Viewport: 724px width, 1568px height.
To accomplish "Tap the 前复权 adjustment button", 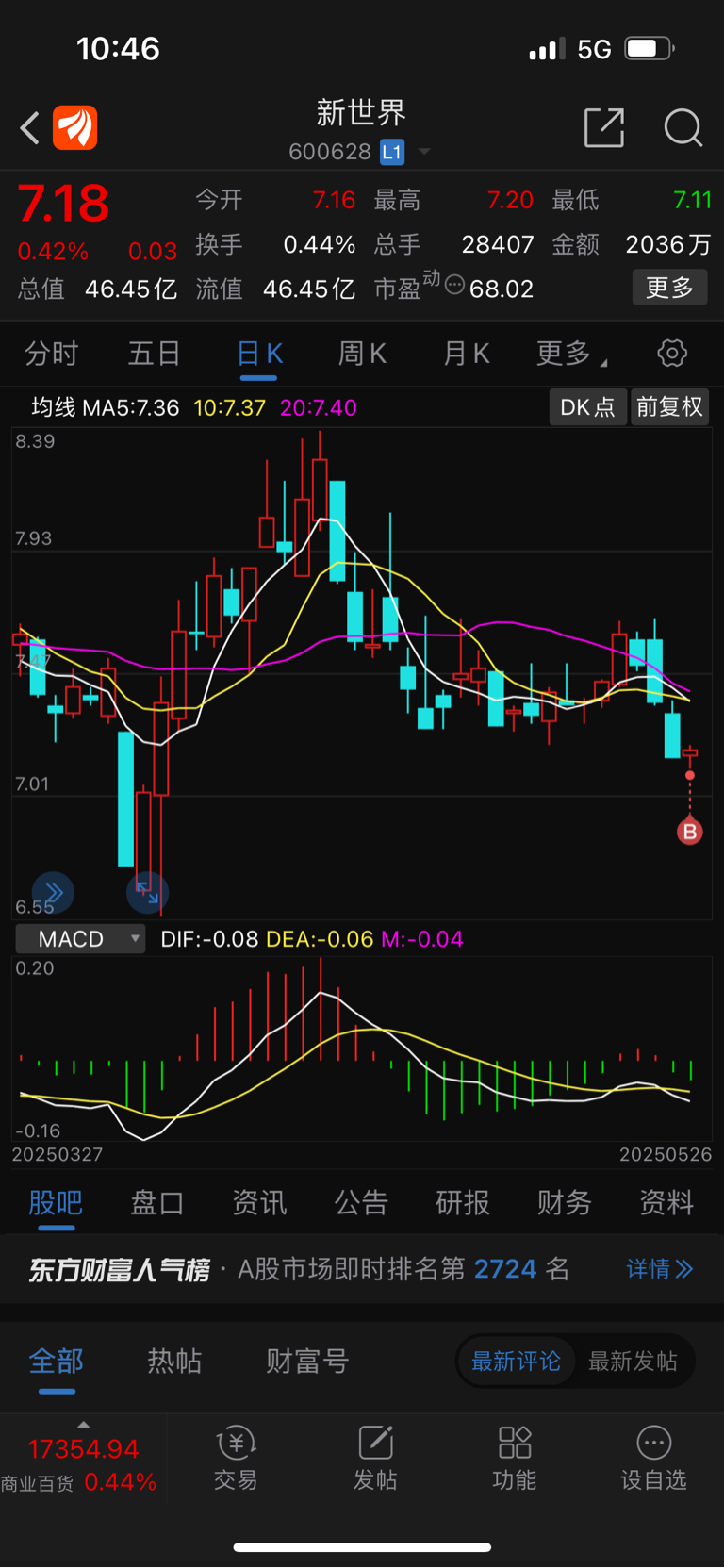I will click(669, 407).
